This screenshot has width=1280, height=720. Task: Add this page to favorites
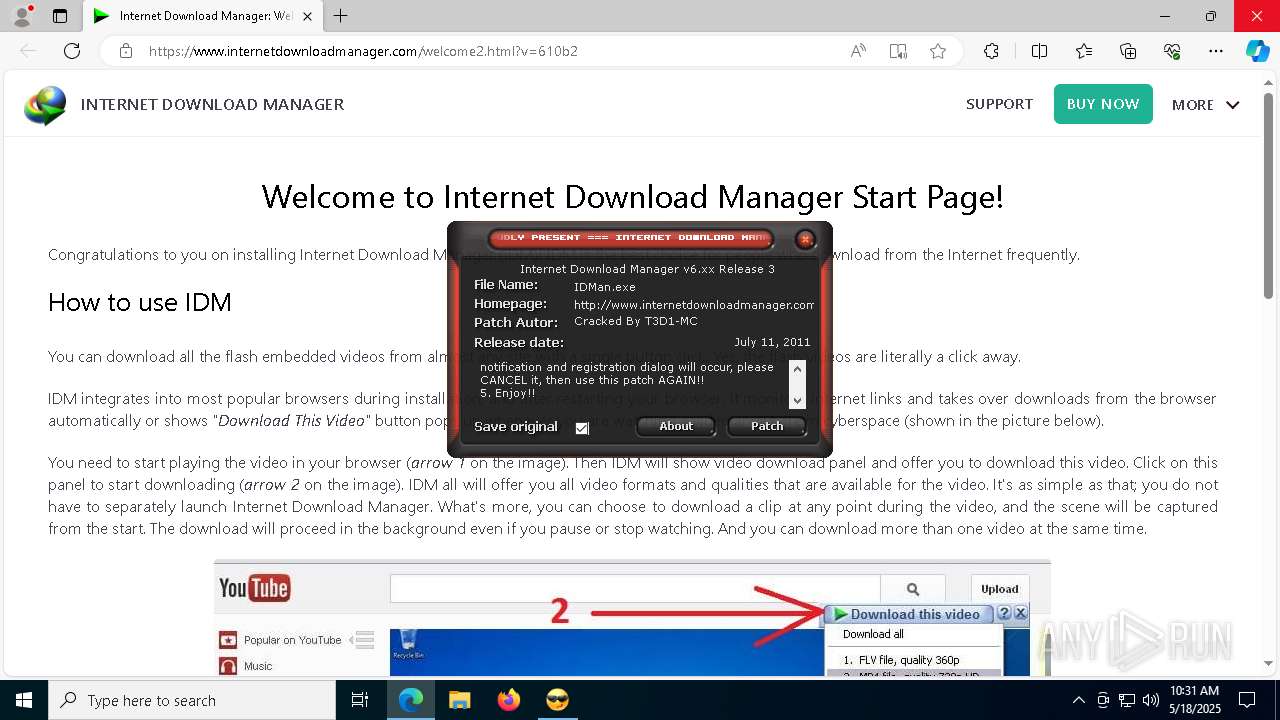[938, 51]
